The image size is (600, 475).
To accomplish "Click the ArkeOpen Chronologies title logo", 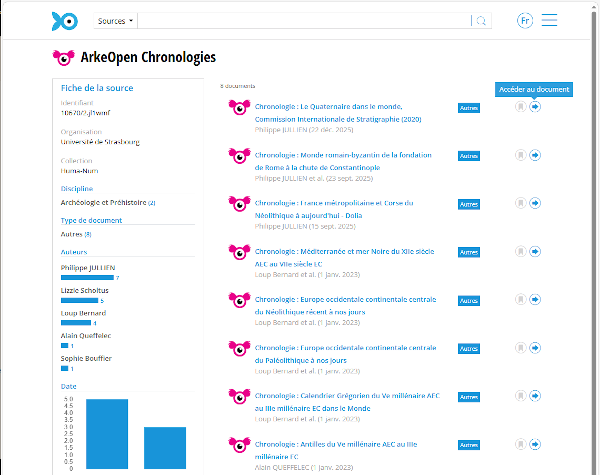I will 64,57.
